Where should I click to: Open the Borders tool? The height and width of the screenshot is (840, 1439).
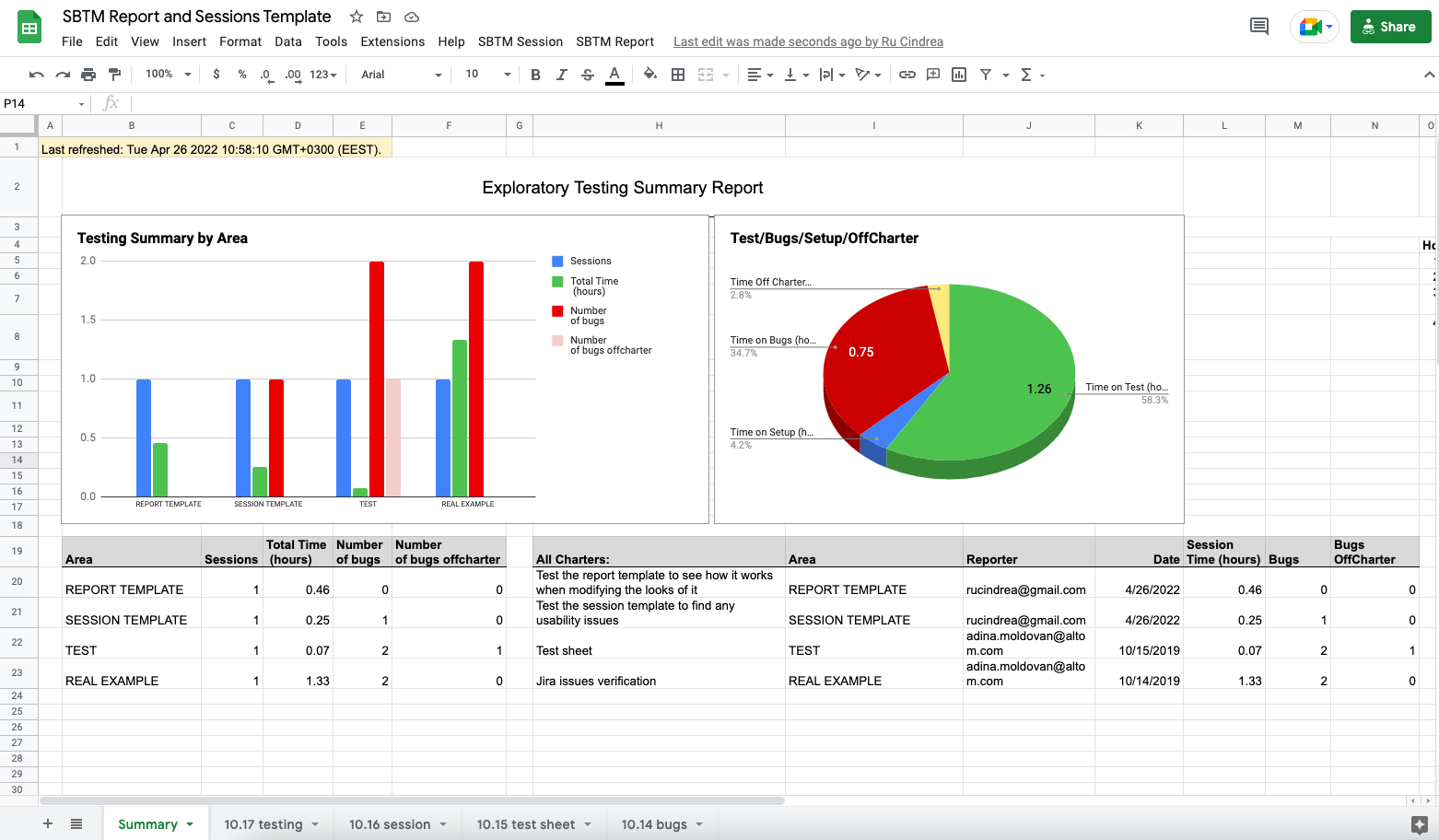click(678, 75)
